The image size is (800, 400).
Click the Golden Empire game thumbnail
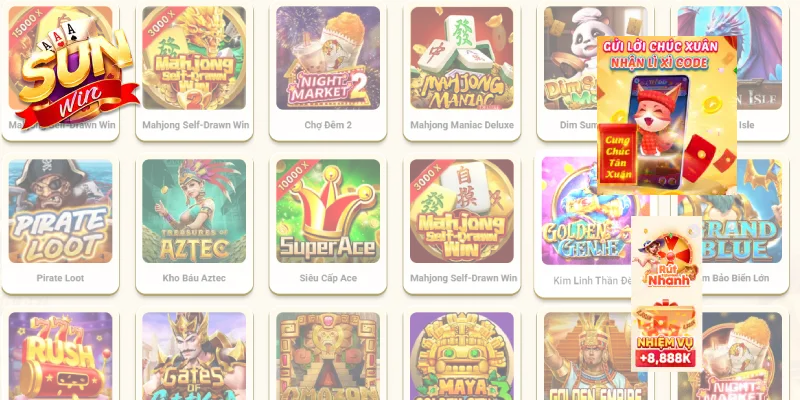click(588, 356)
